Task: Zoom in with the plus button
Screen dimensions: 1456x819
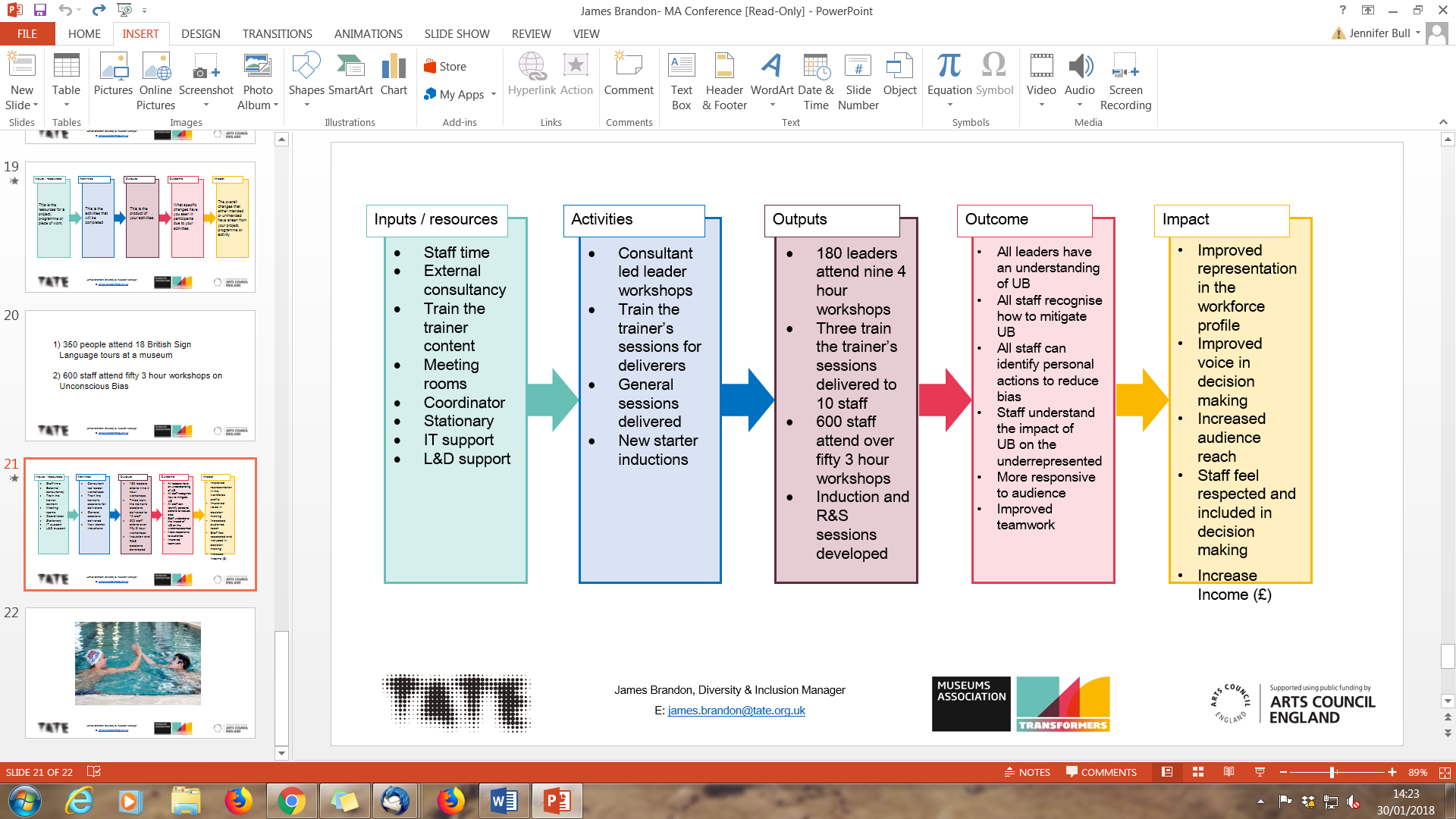Action: click(x=1392, y=772)
